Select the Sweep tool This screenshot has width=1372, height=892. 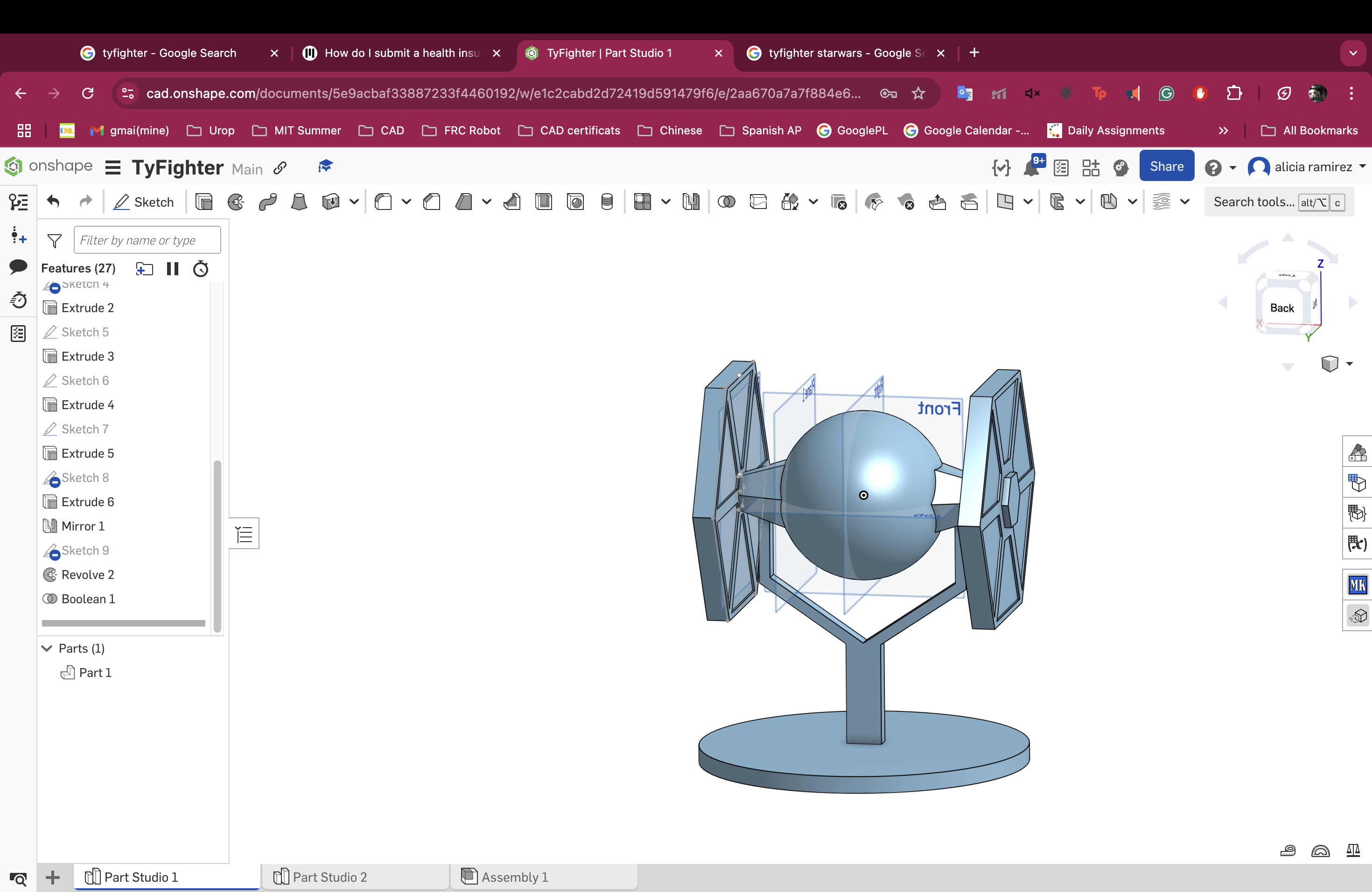(x=267, y=202)
